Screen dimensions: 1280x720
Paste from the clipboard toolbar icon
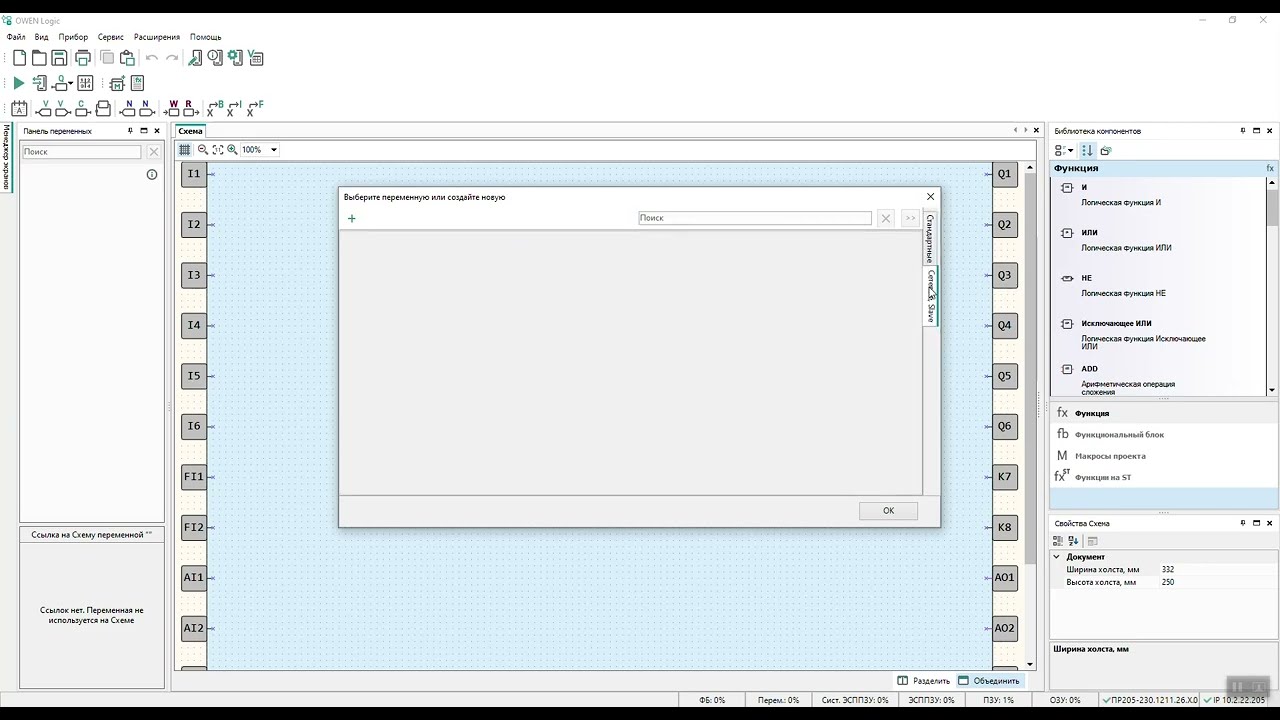(x=127, y=58)
